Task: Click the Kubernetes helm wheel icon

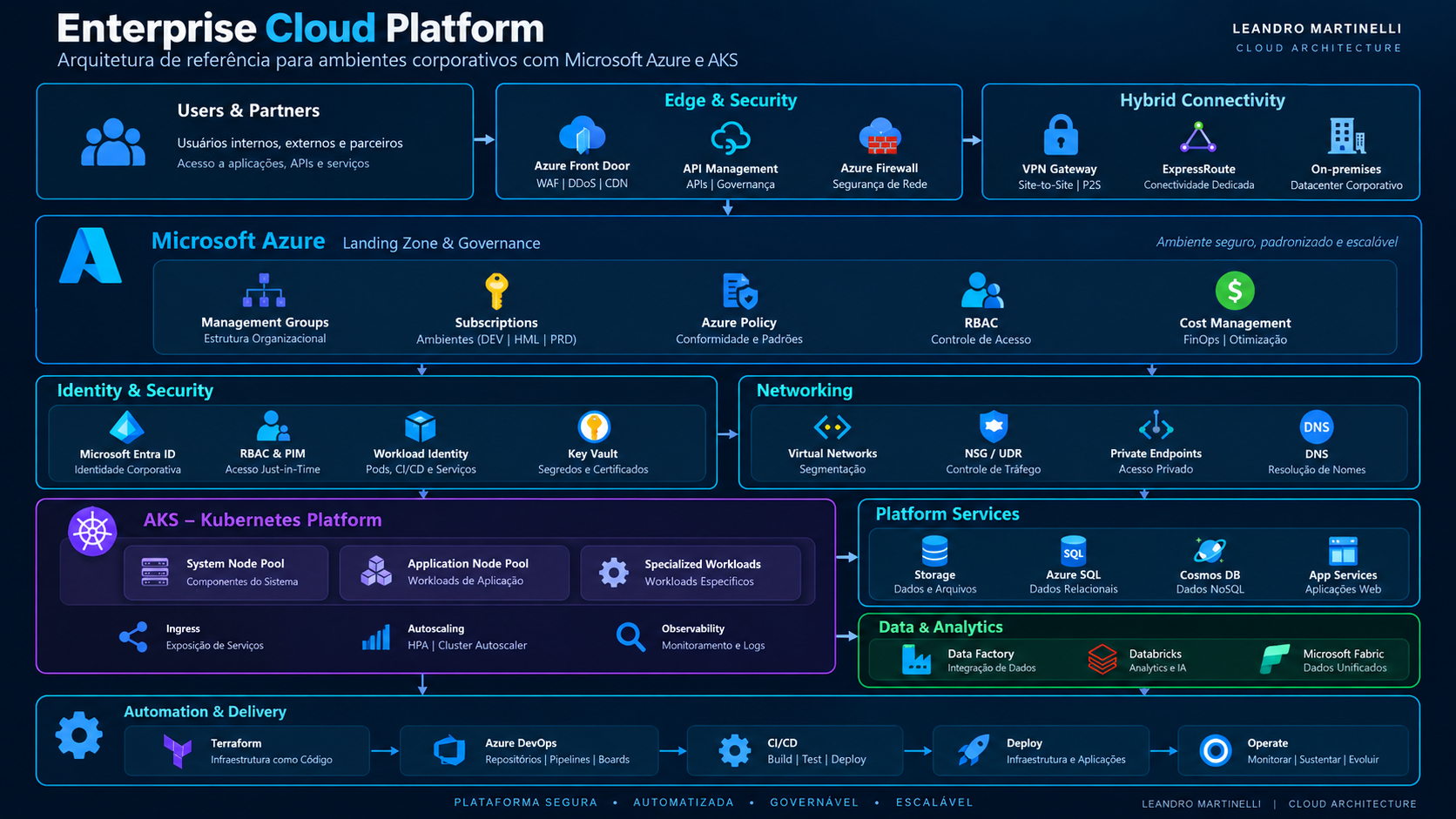Action: pos(92,531)
